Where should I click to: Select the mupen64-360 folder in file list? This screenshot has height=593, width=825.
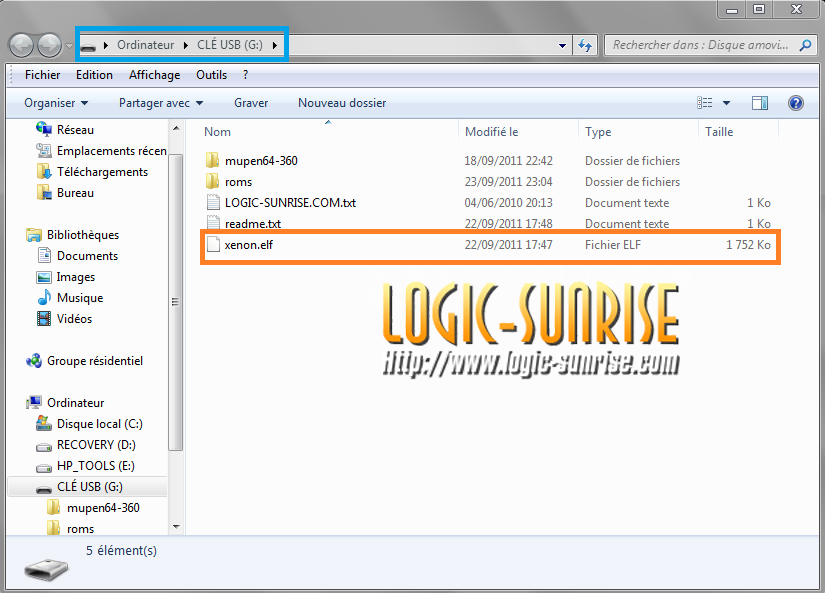click(261, 161)
